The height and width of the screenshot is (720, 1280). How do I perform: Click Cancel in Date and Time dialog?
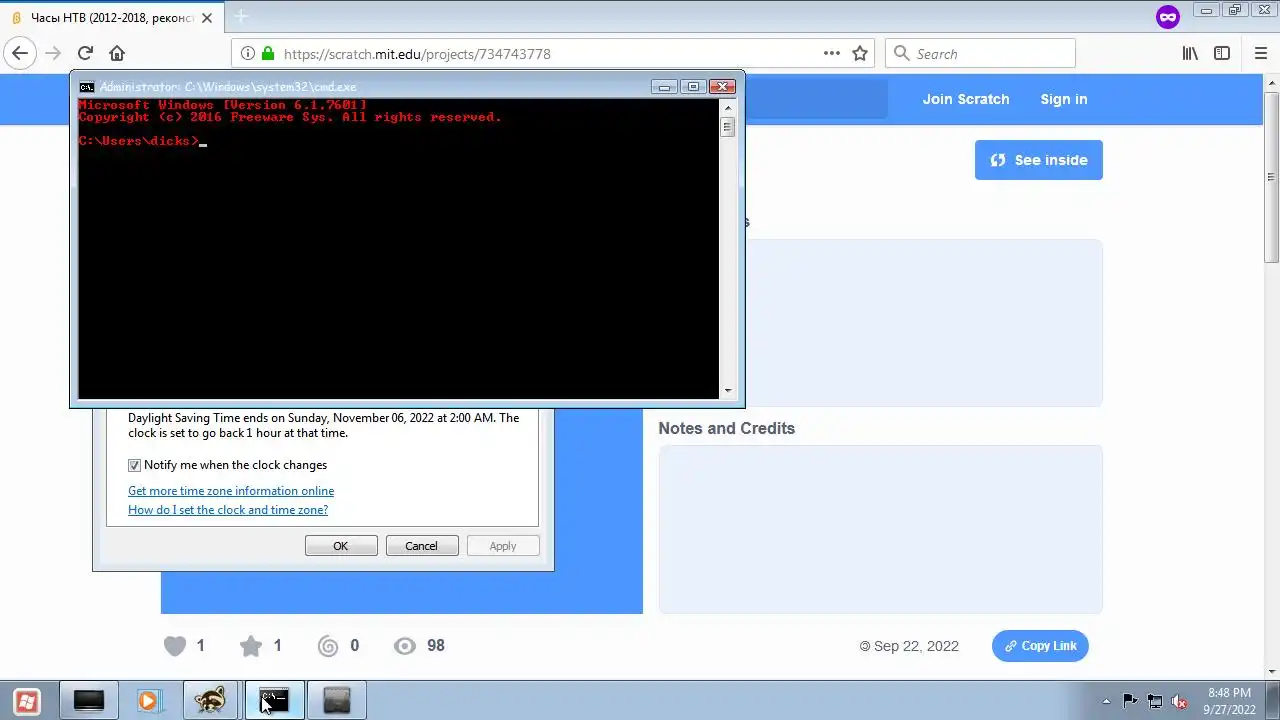tap(421, 546)
